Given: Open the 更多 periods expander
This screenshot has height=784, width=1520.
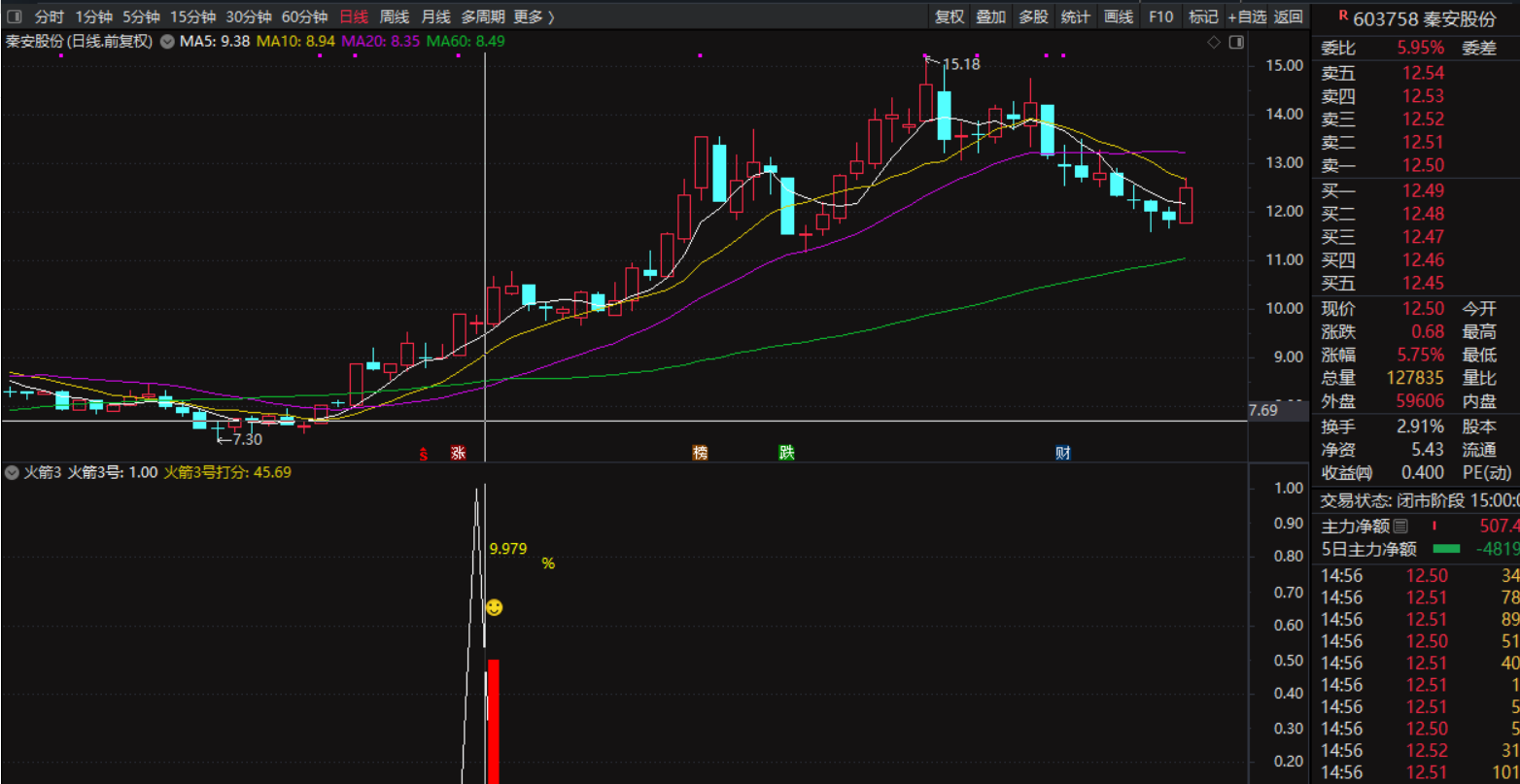Looking at the screenshot, I should coord(534,17).
